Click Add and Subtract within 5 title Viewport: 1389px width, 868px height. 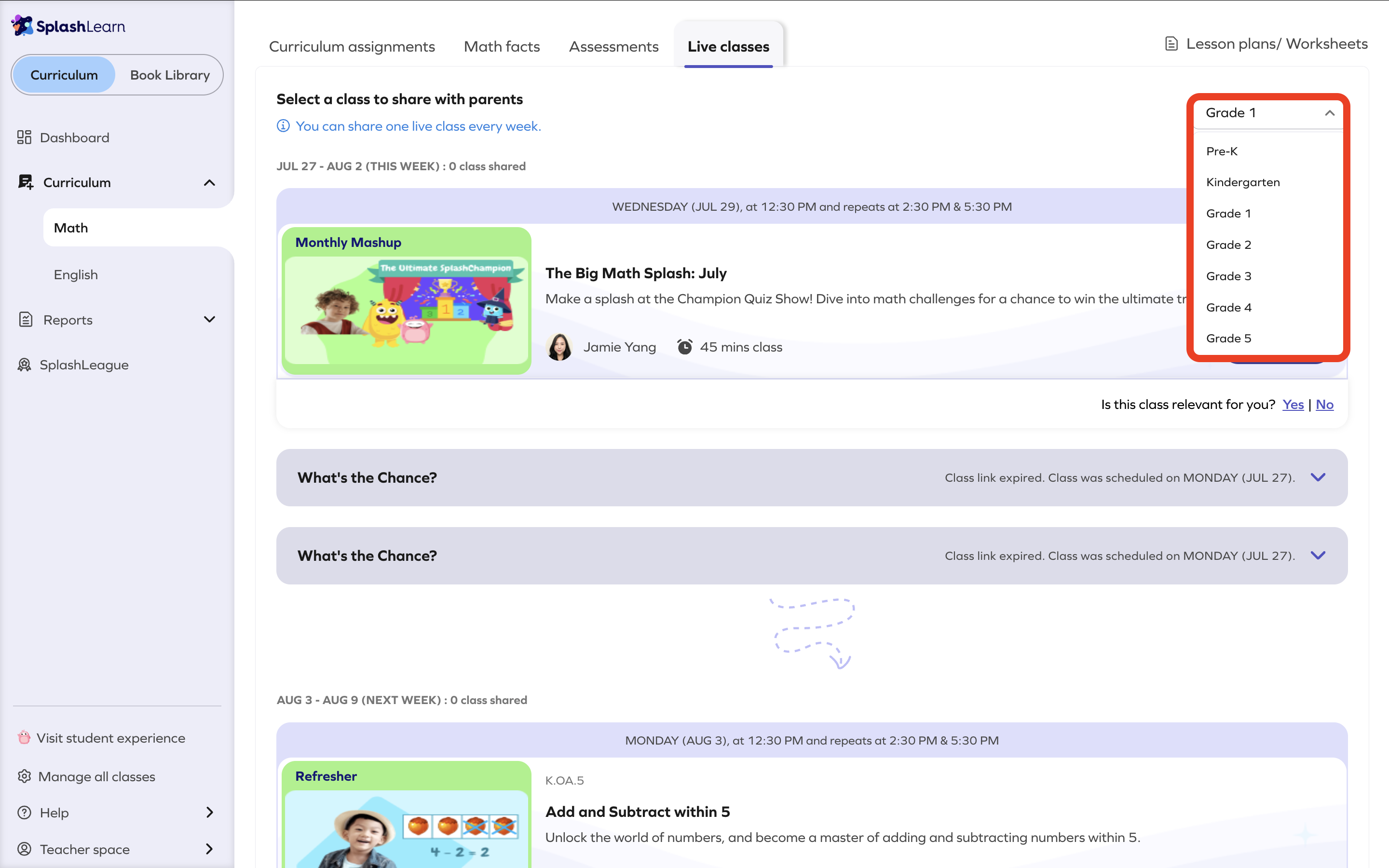(x=638, y=811)
